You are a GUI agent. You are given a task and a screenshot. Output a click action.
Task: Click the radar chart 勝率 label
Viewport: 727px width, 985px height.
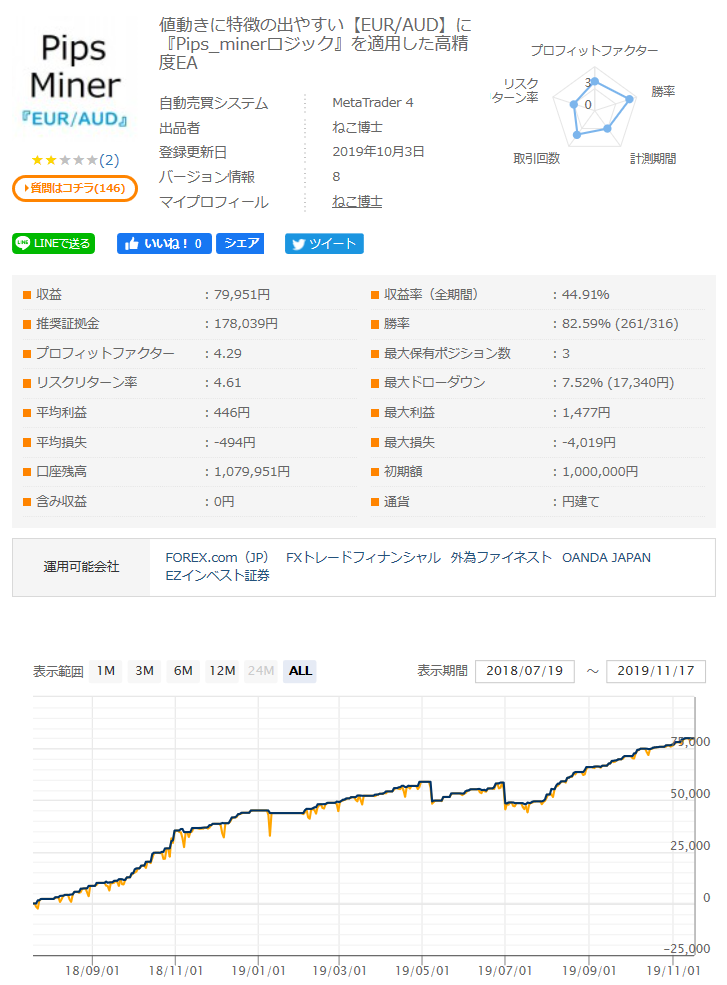point(663,92)
